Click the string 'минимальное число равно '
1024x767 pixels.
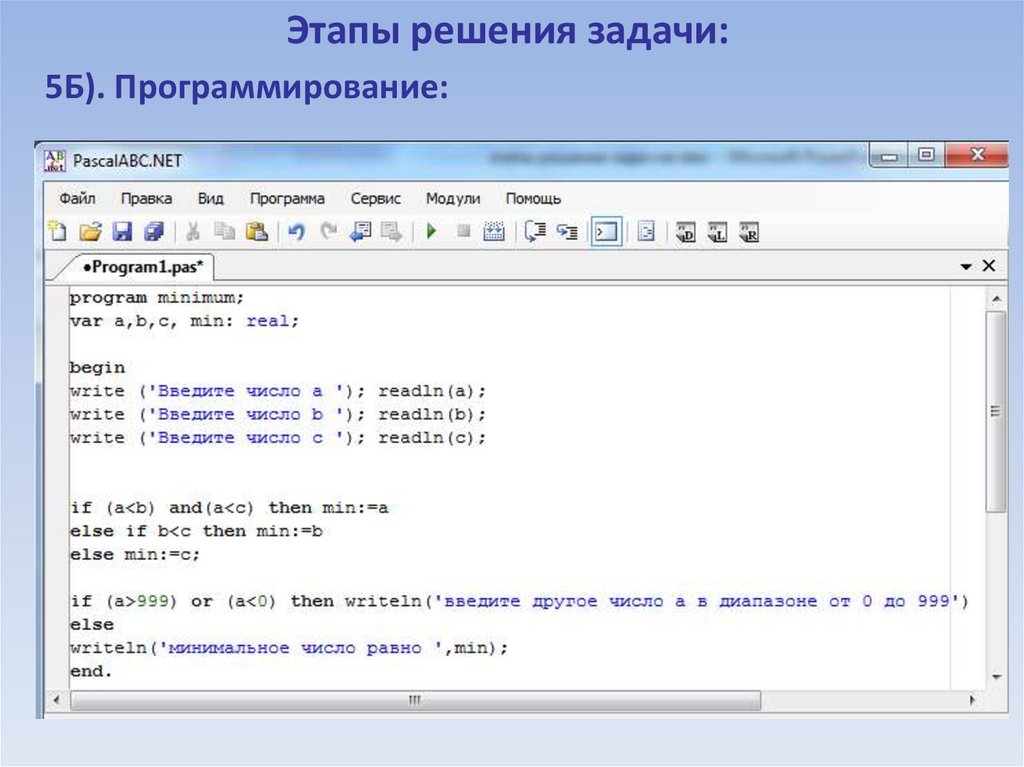click(302, 648)
